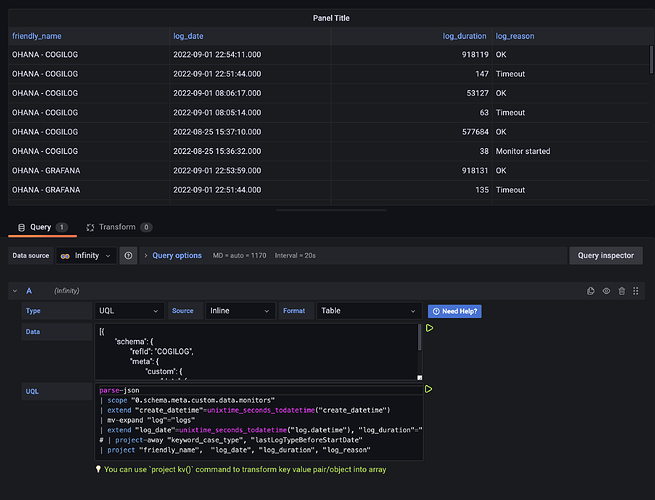Collapse query A row chevron
This screenshot has width=655, height=500.
click(x=14, y=291)
